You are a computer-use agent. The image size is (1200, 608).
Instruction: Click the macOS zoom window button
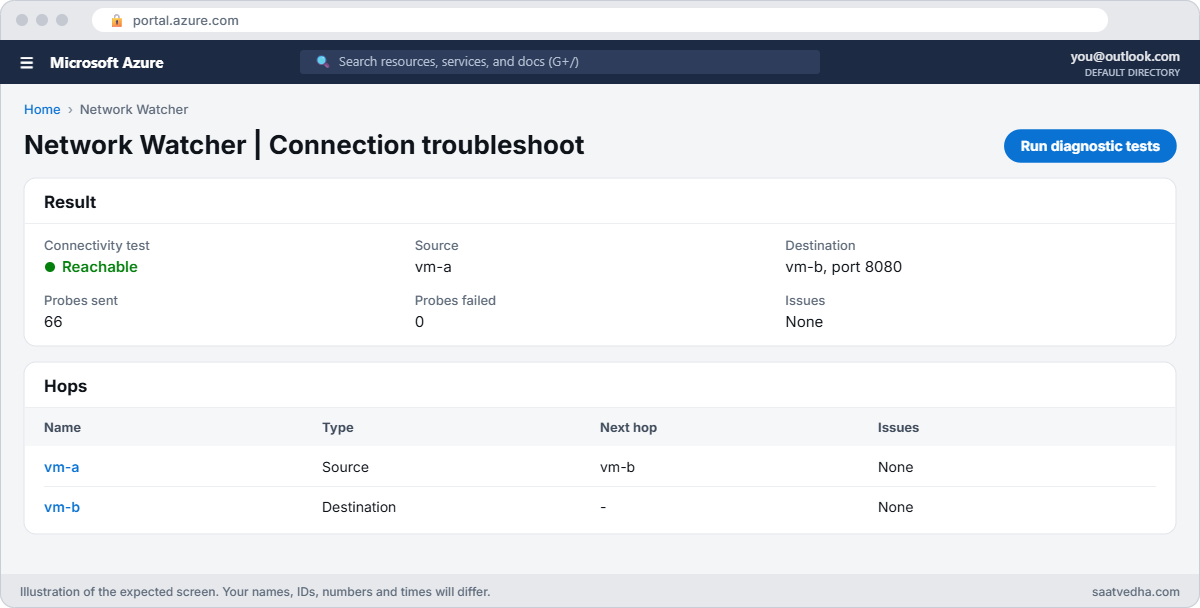62,20
